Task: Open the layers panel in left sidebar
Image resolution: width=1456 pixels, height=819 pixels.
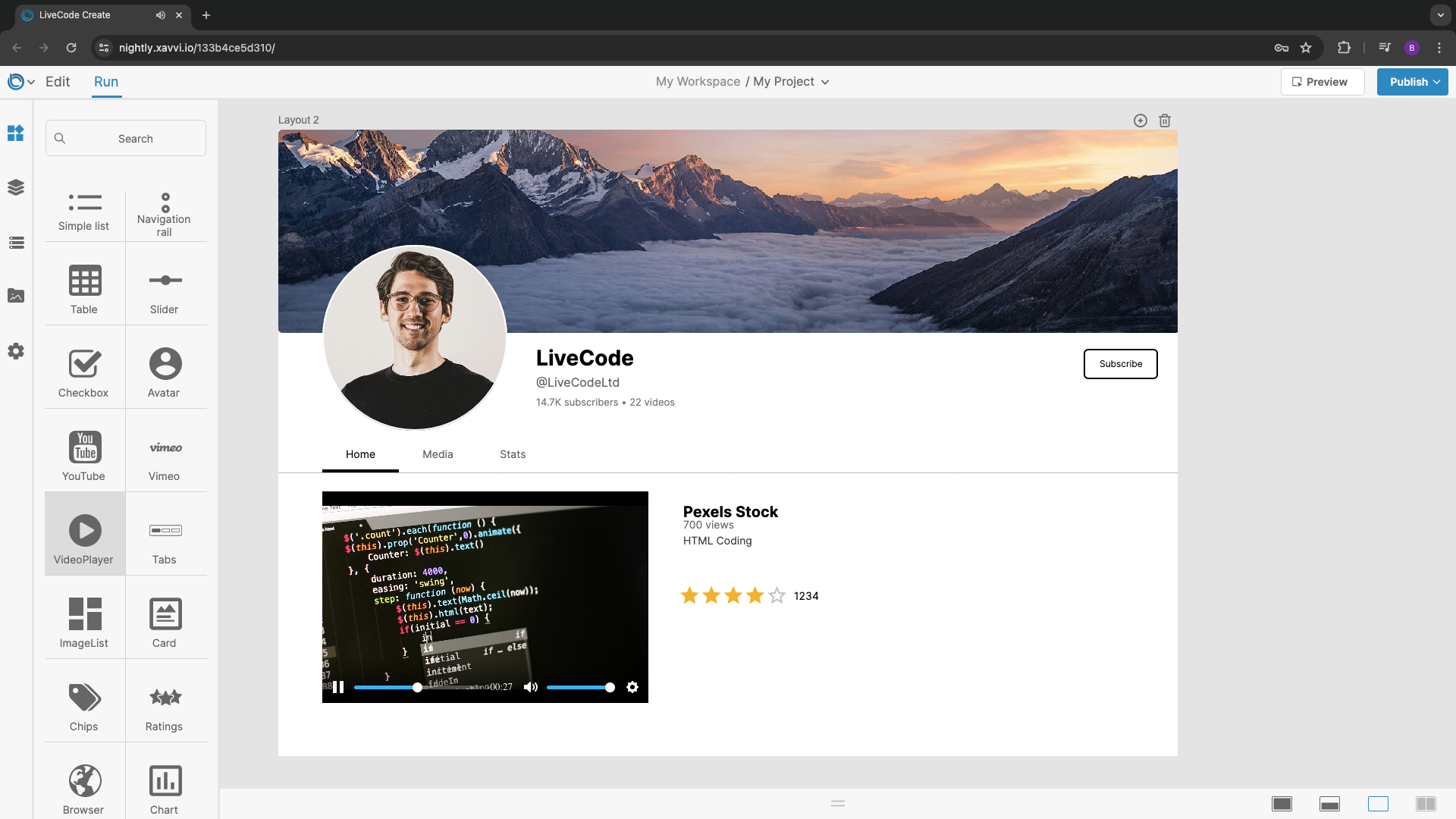Action: tap(16, 187)
